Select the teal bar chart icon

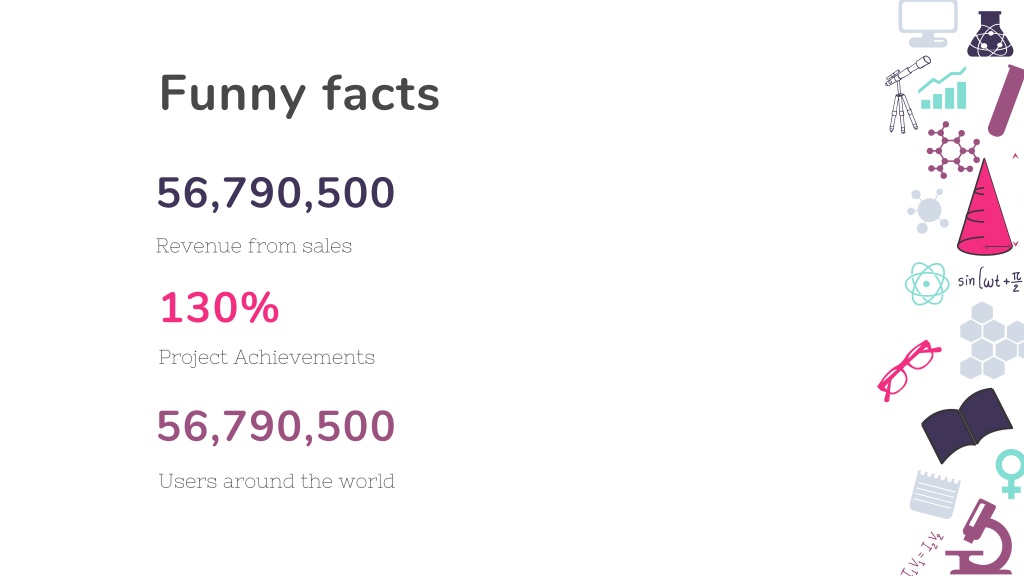(942, 89)
